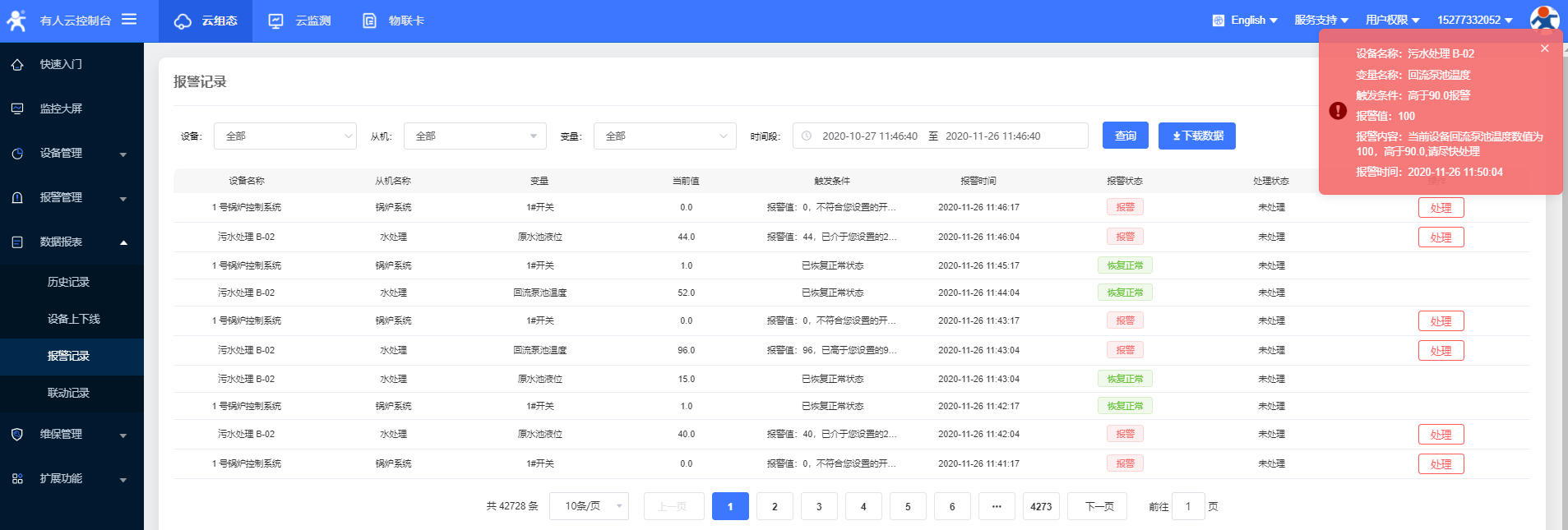Image resolution: width=1568 pixels, height=530 pixels.
Task: Click the 报警时间 column header
Action: tap(978, 181)
